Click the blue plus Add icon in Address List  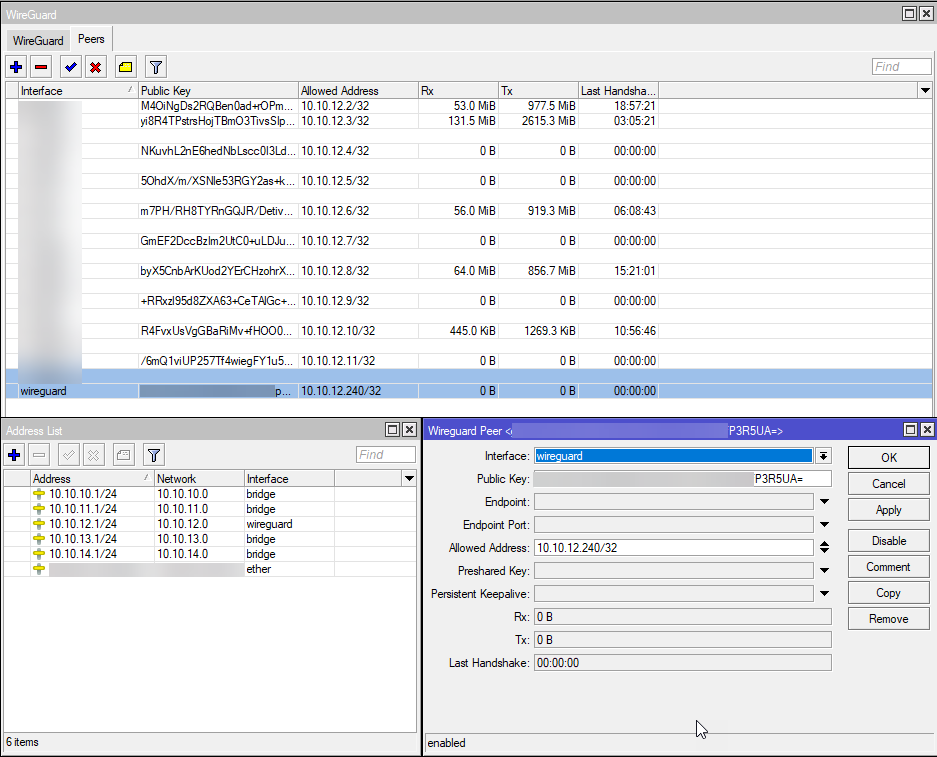coord(15,455)
